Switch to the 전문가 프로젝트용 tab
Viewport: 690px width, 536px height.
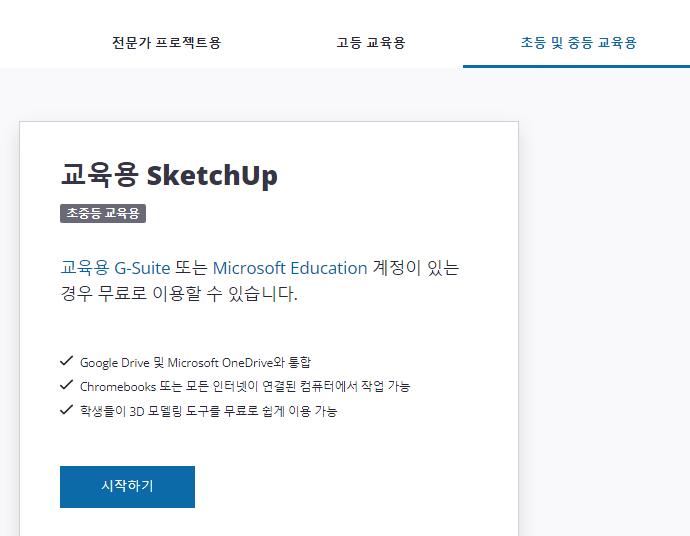pyautogui.click(x=166, y=43)
